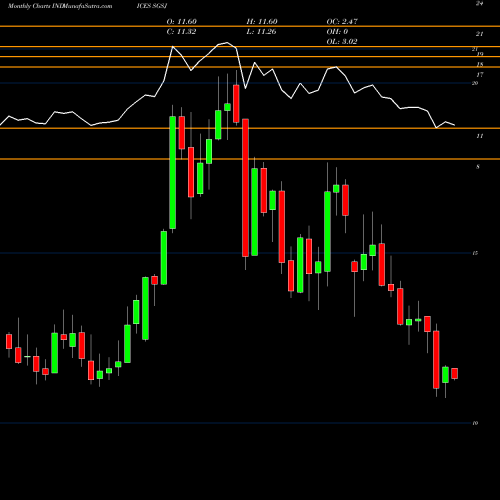This screenshot has width=500, height=500.
Task: Click the 'OH: 0' readout
Action: click(337, 32)
